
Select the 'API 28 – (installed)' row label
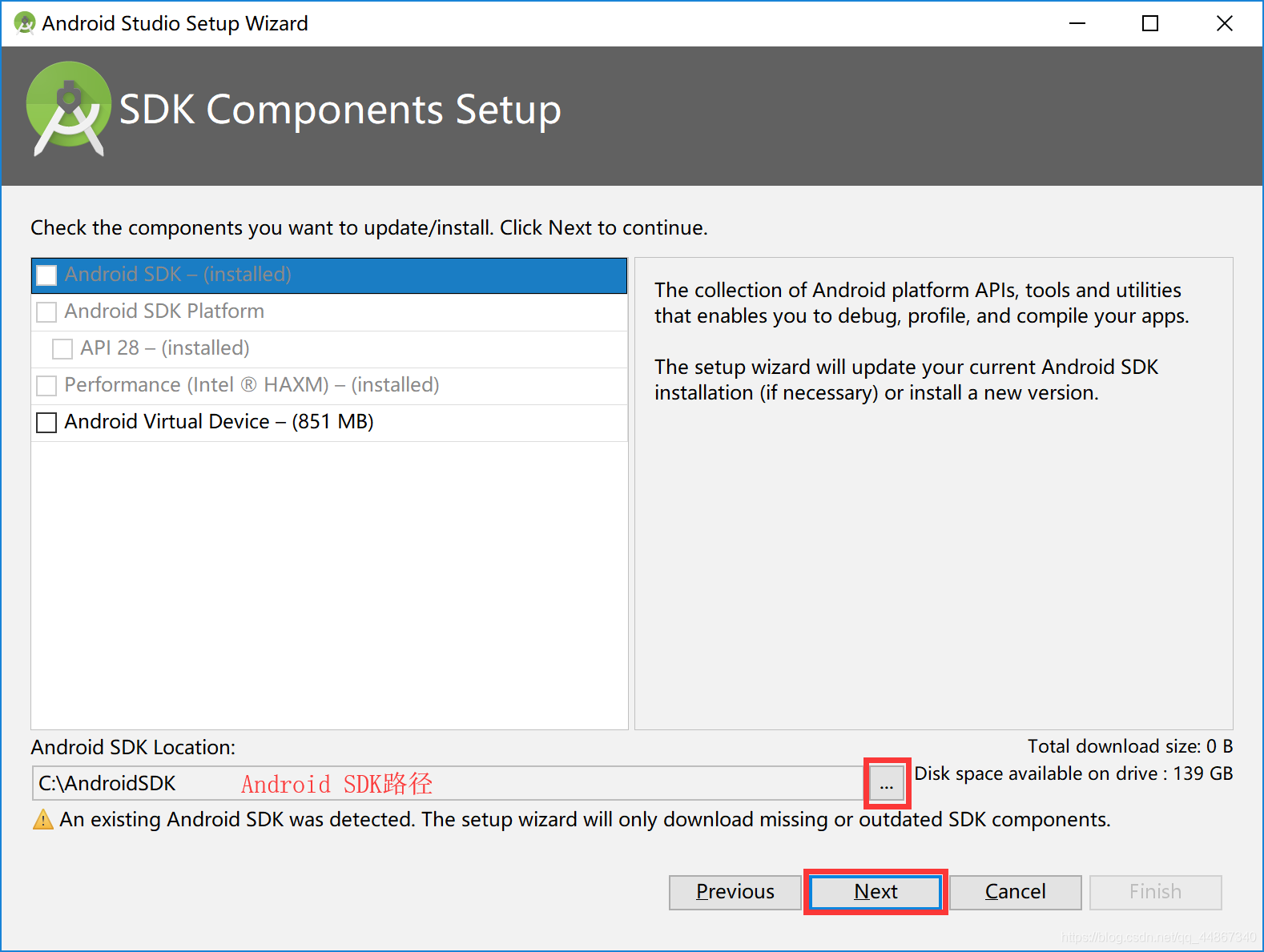pyautogui.click(x=165, y=348)
